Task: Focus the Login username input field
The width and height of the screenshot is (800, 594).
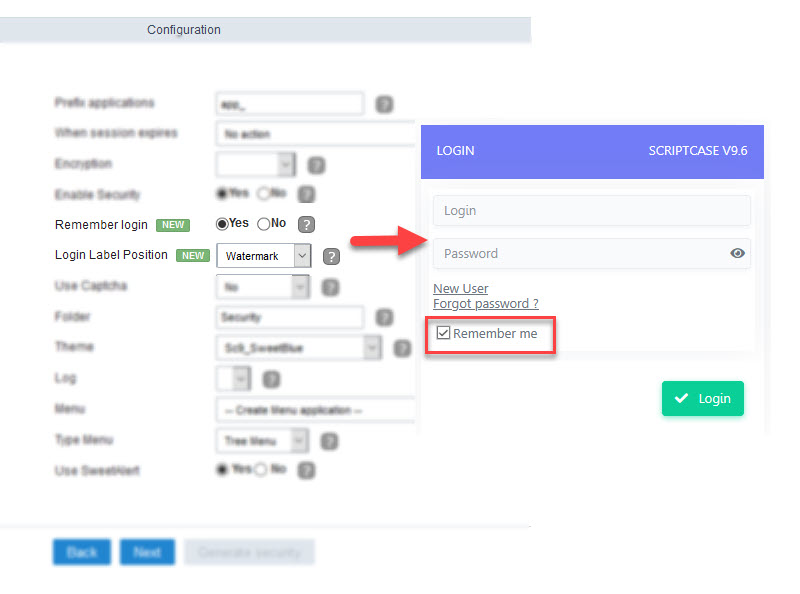Action: click(x=592, y=210)
